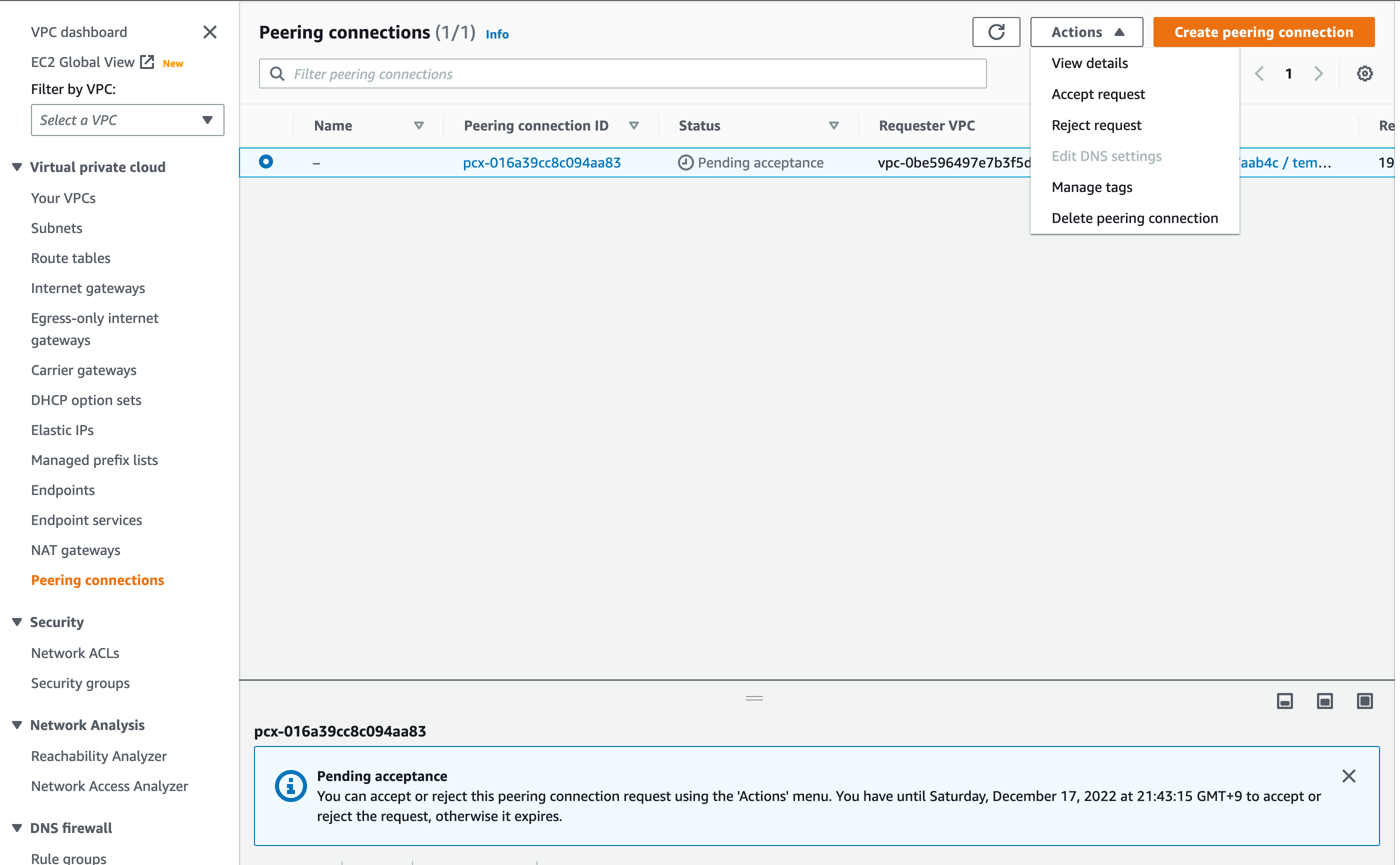Dismiss the Pending acceptance notification
This screenshot has width=1400, height=865.
[1349, 776]
